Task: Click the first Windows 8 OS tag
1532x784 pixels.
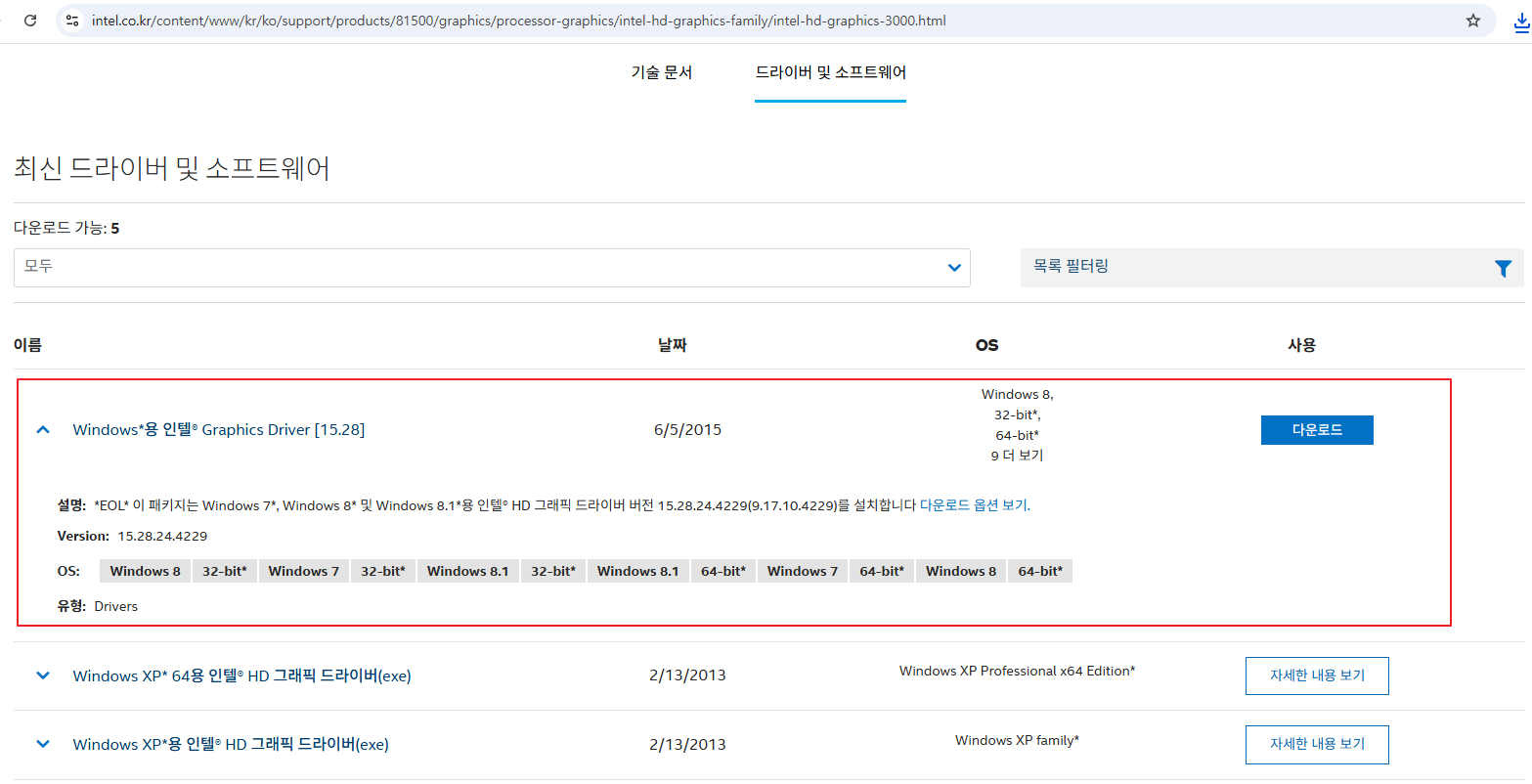Action: [x=145, y=571]
